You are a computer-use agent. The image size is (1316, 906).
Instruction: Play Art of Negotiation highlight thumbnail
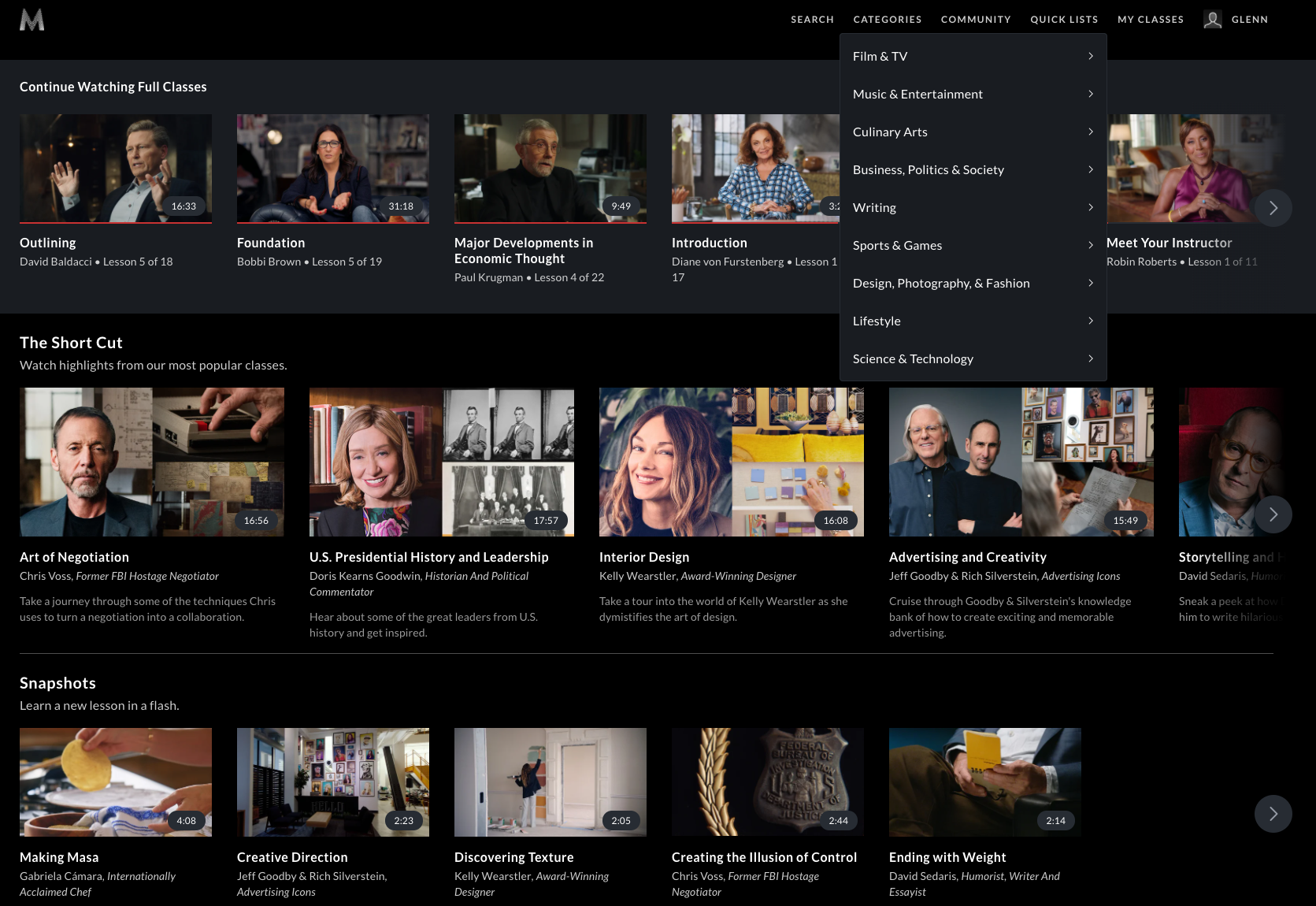click(152, 462)
